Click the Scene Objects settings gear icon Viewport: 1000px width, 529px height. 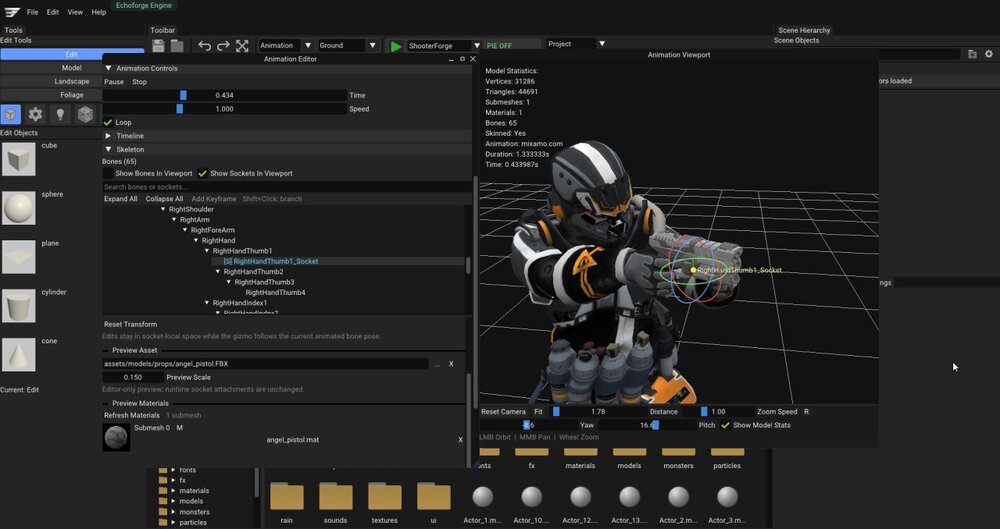click(x=989, y=54)
